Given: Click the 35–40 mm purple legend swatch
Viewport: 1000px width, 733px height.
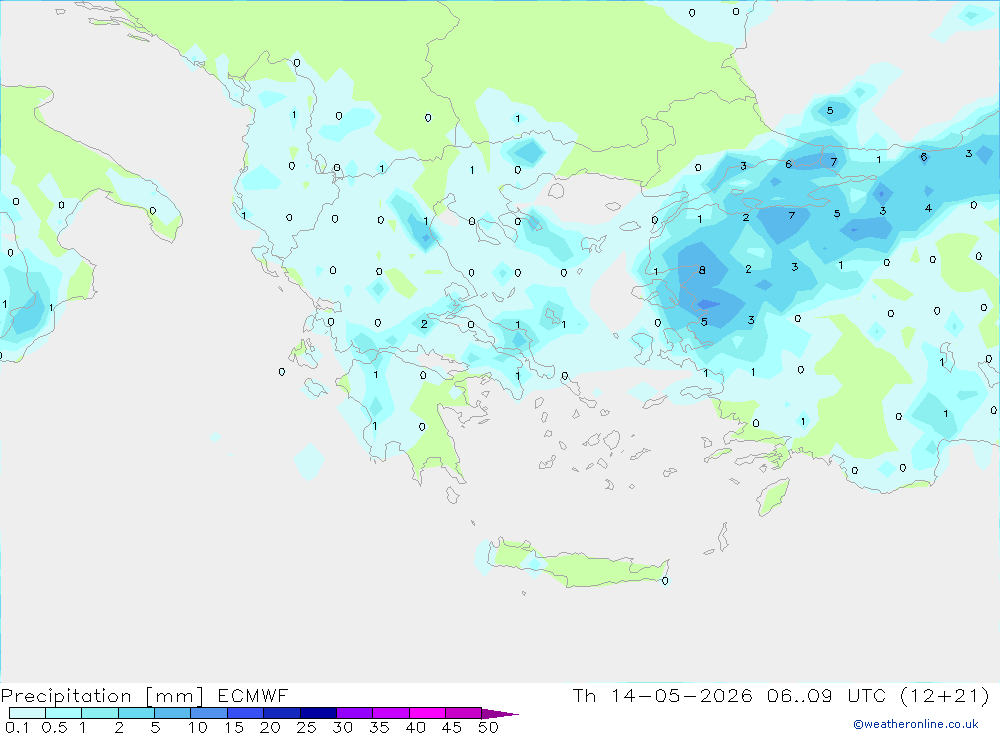Looking at the screenshot, I should click(x=390, y=713).
